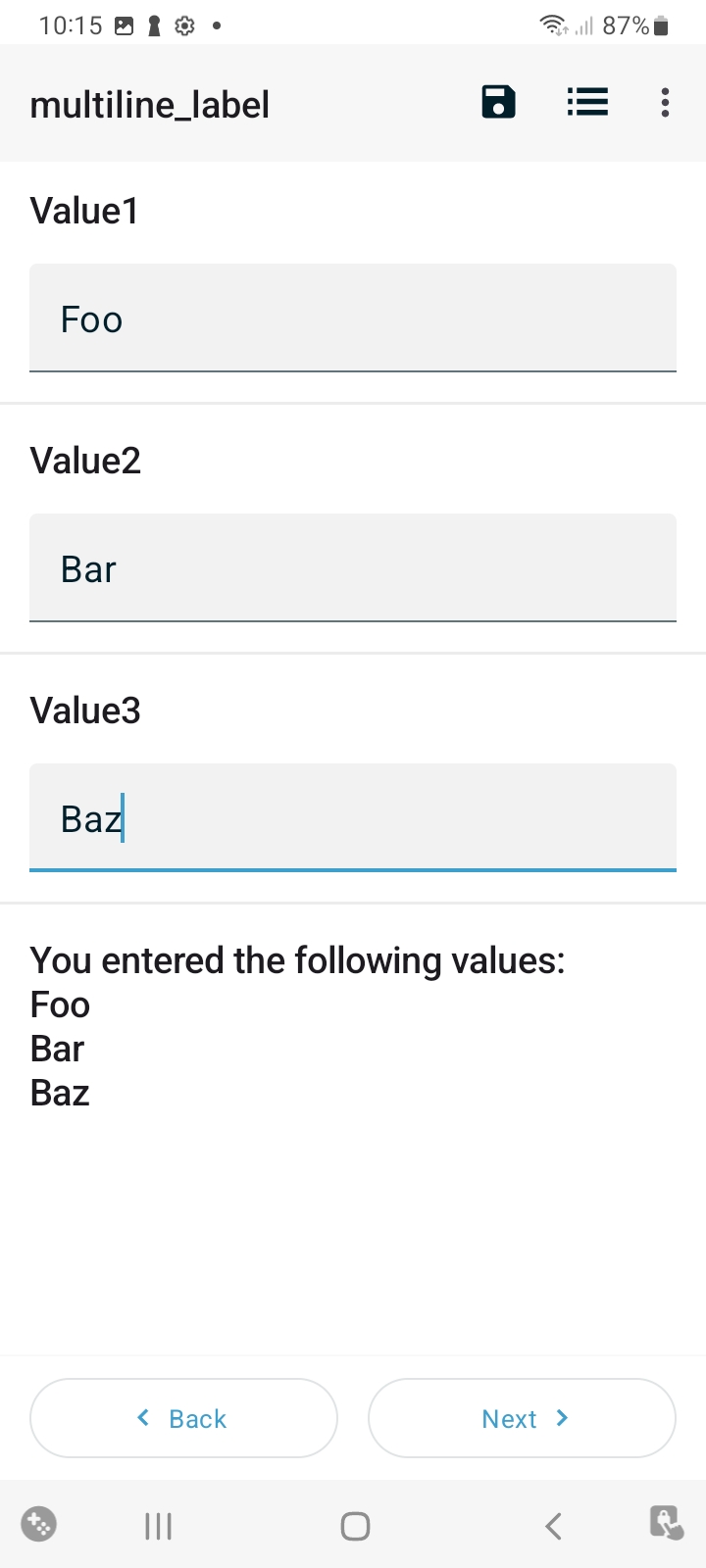Screen dimensions: 706x1568
Task: Open the question list icon
Action: pyautogui.click(x=587, y=102)
